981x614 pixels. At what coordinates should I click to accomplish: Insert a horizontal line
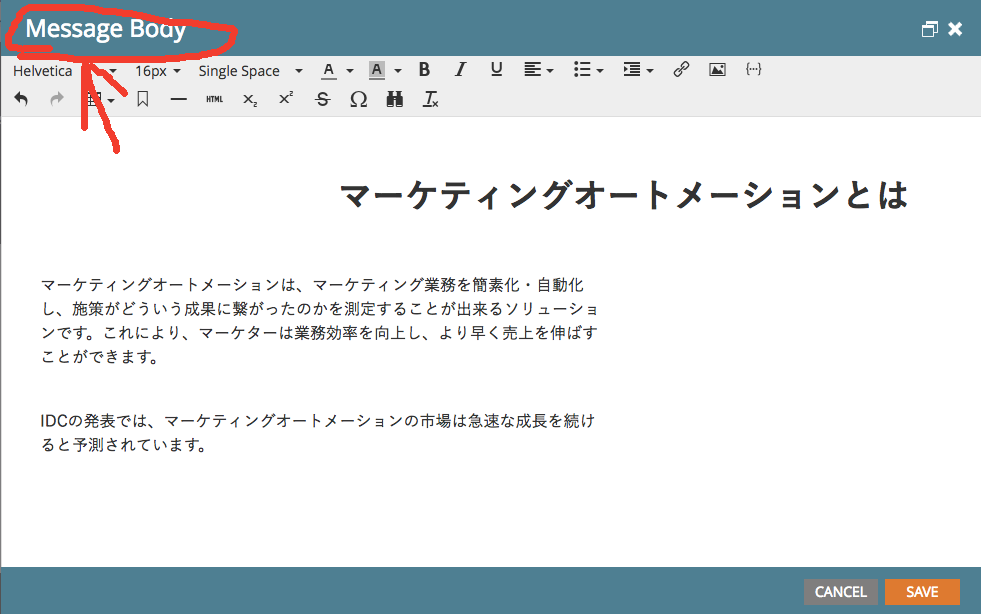pos(179,99)
